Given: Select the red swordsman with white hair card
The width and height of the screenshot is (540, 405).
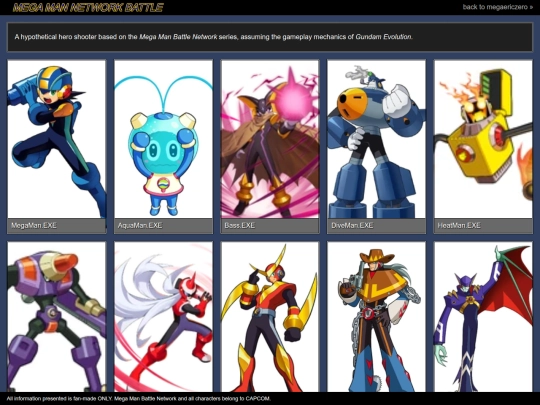Looking at the screenshot, I should click(164, 317).
